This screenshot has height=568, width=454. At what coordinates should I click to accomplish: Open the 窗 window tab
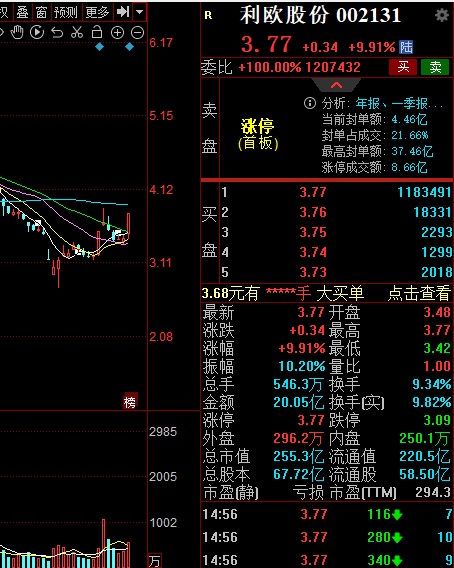pos(41,12)
